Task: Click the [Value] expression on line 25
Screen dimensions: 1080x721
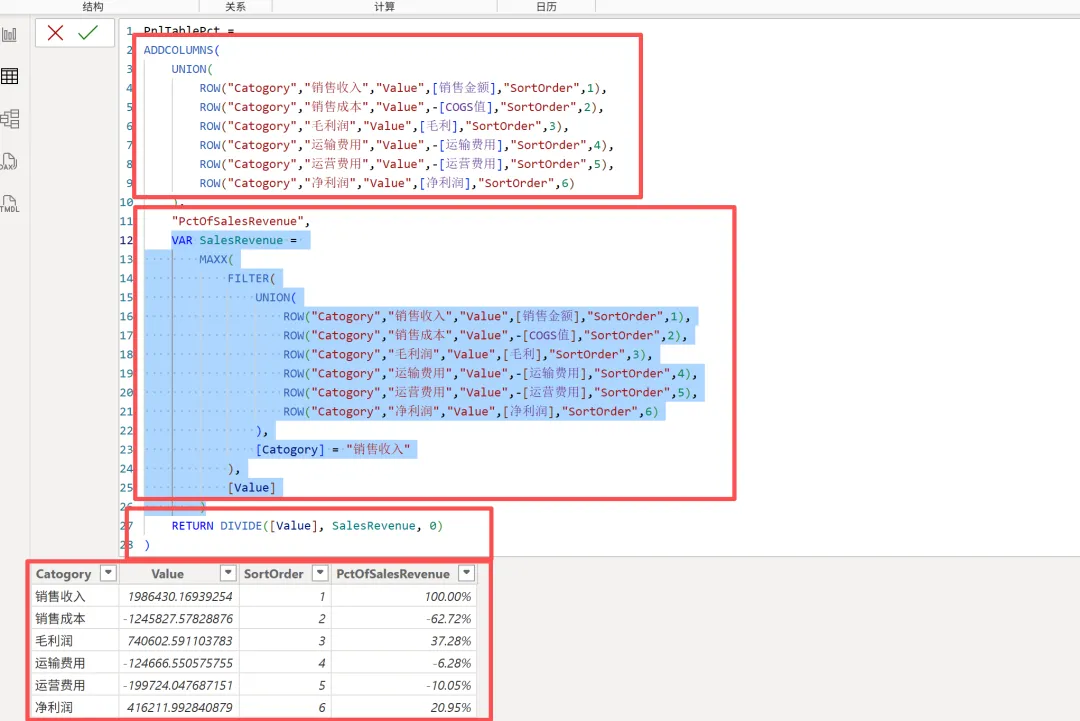Action: tap(251, 488)
